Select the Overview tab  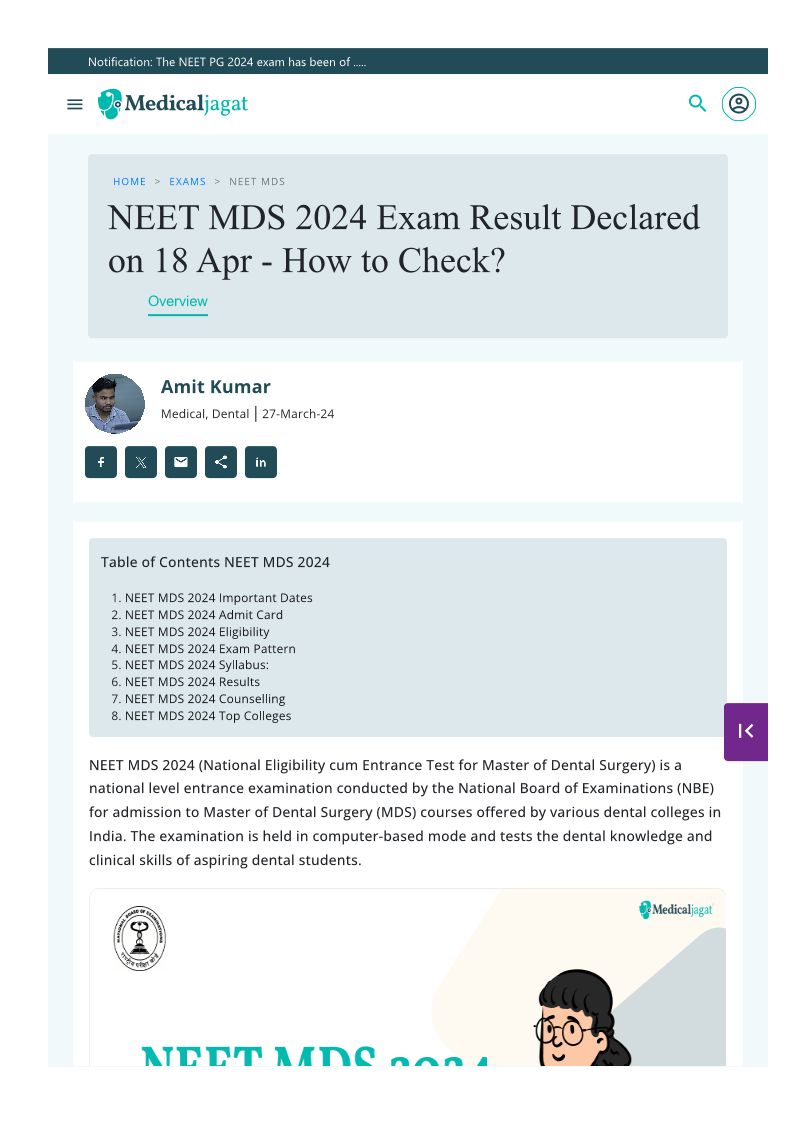pyautogui.click(x=178, y=301)
